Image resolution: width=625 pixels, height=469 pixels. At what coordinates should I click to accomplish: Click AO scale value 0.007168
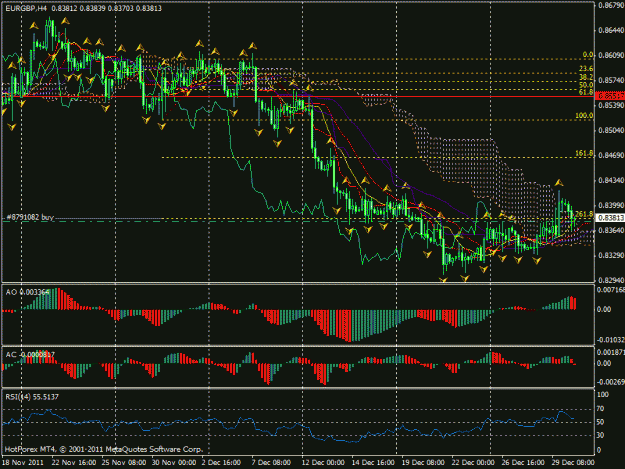pos(611,290)
